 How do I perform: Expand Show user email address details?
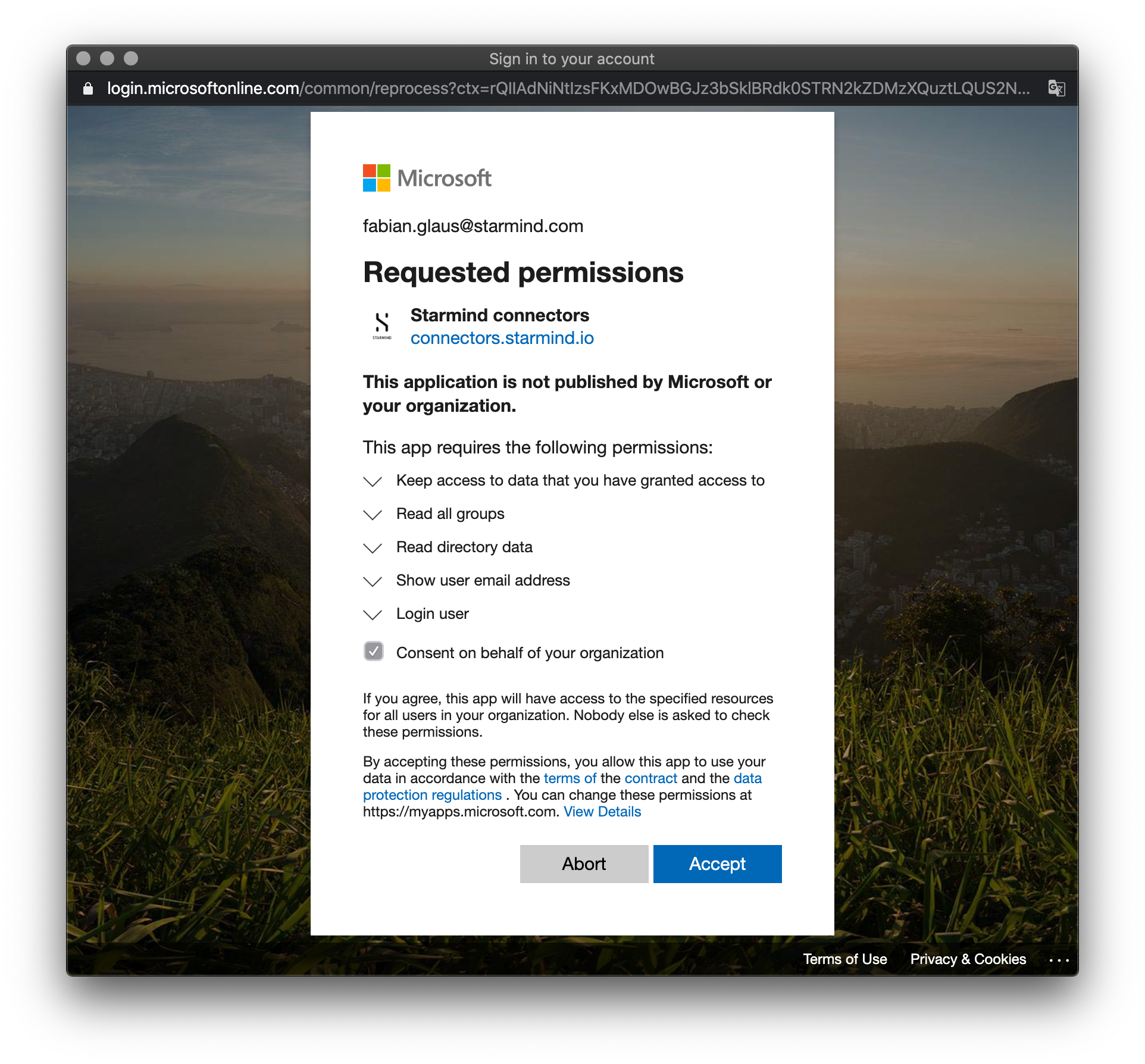tap(373, 581)
